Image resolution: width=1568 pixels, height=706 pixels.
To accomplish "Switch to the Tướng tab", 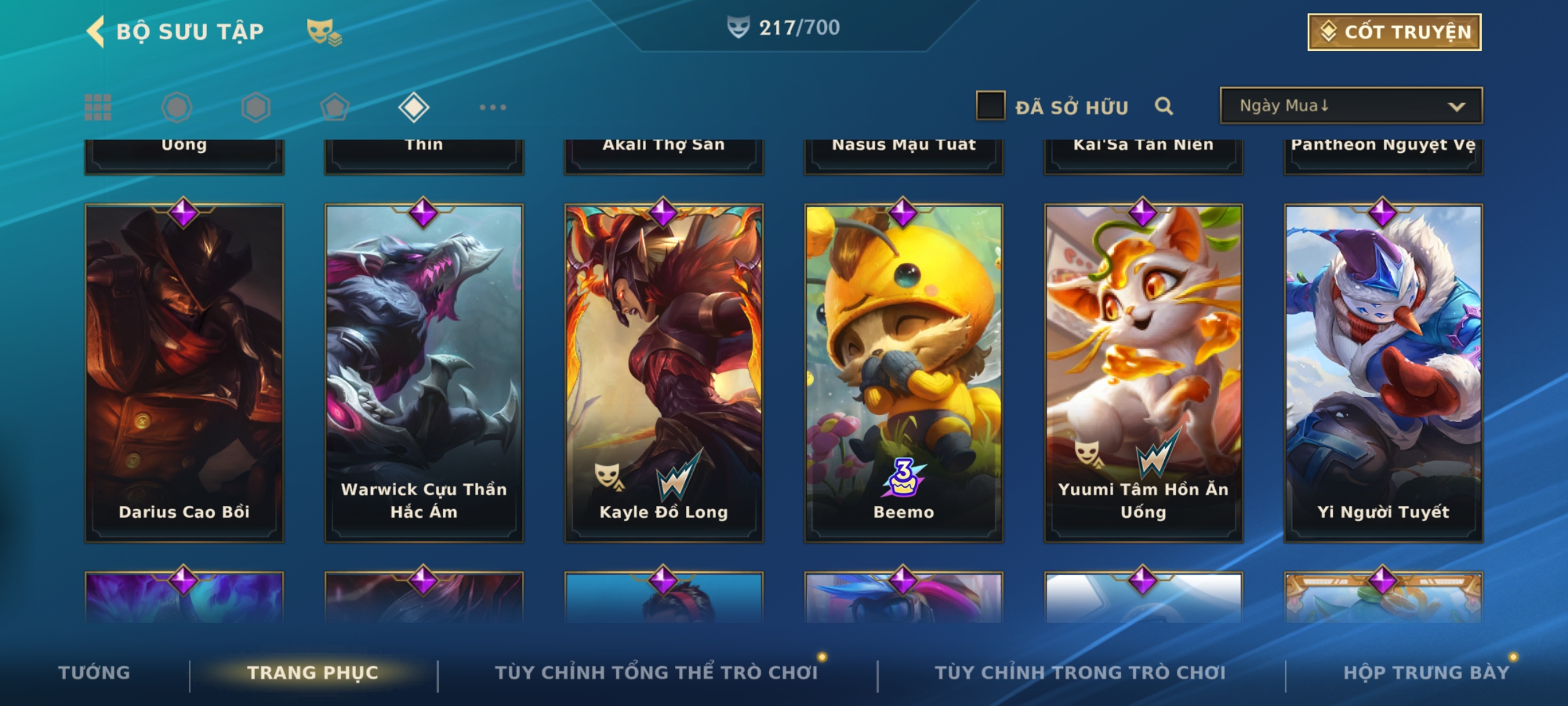I will click(x=94, y=673).
